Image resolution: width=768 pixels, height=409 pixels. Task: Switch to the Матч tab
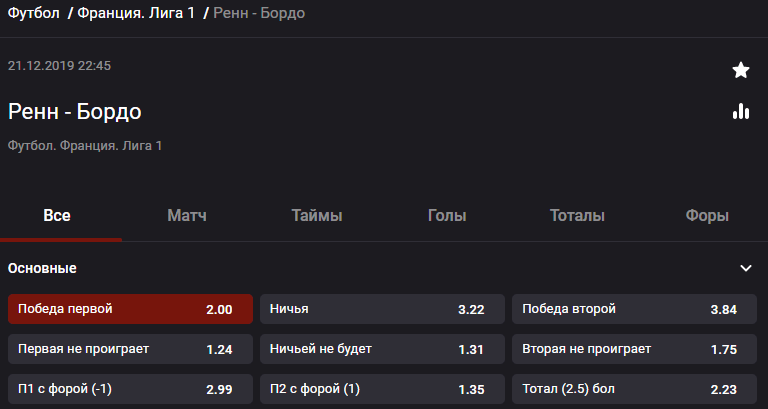187,216
